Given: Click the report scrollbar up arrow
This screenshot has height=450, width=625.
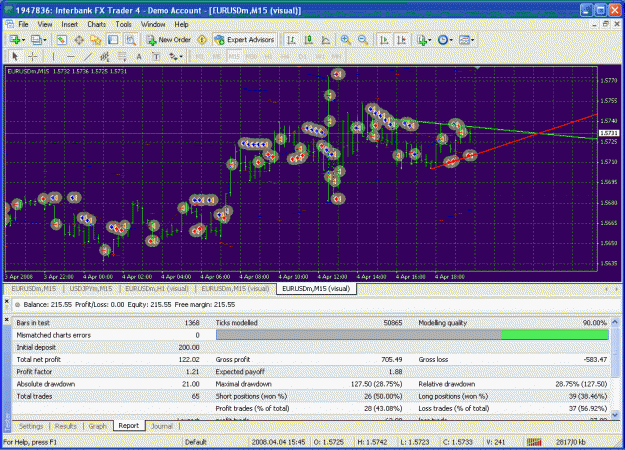Looking at the screenshot, I should click(x=615, y=322).
